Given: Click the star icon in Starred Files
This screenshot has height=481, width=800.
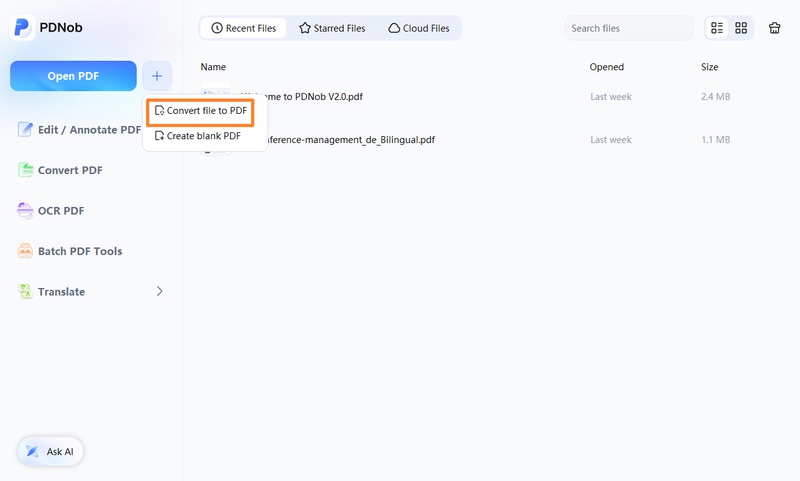Looking at the screenshot, I should coord(305,28).
